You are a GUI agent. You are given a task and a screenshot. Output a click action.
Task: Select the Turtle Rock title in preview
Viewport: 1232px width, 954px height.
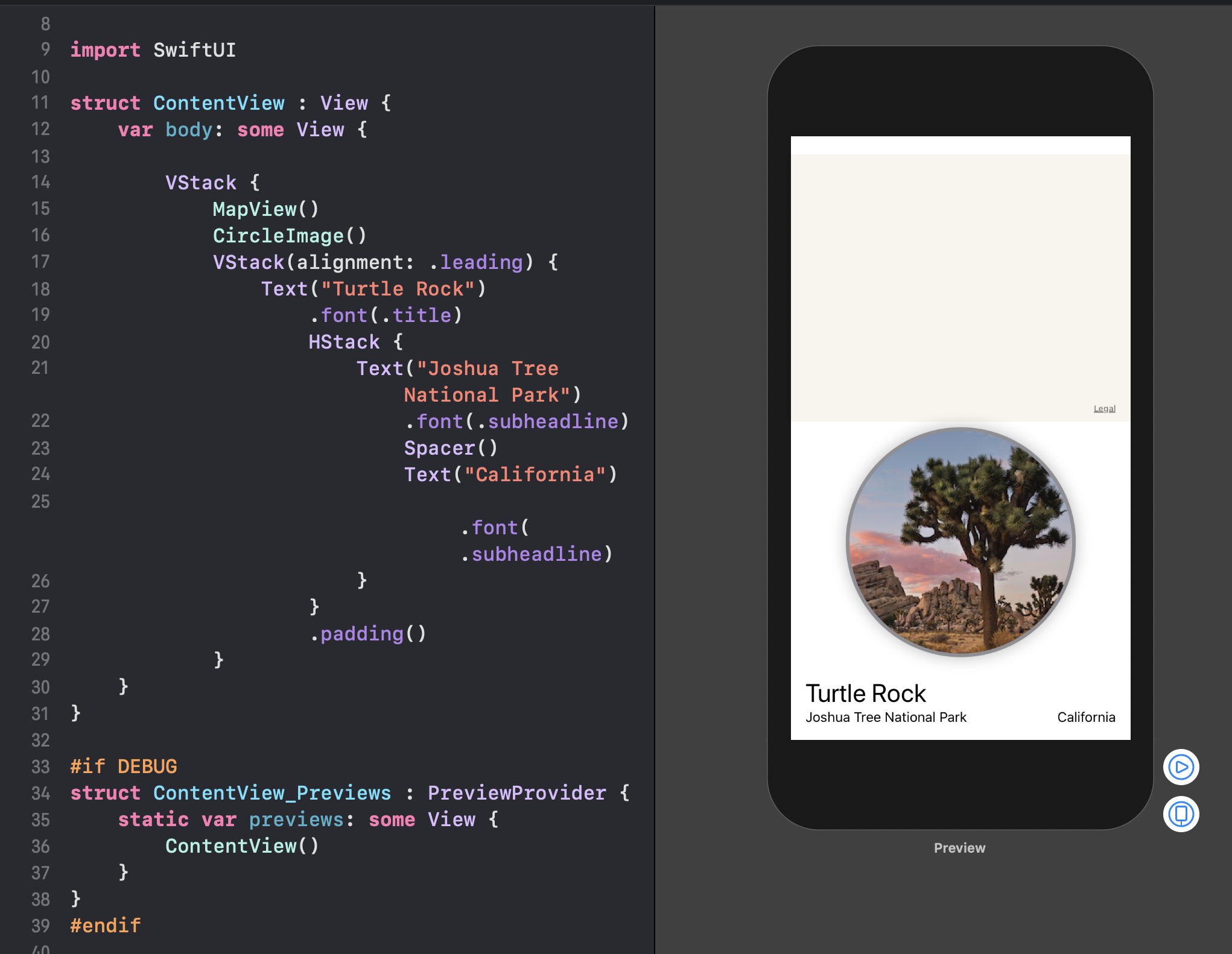865,693
